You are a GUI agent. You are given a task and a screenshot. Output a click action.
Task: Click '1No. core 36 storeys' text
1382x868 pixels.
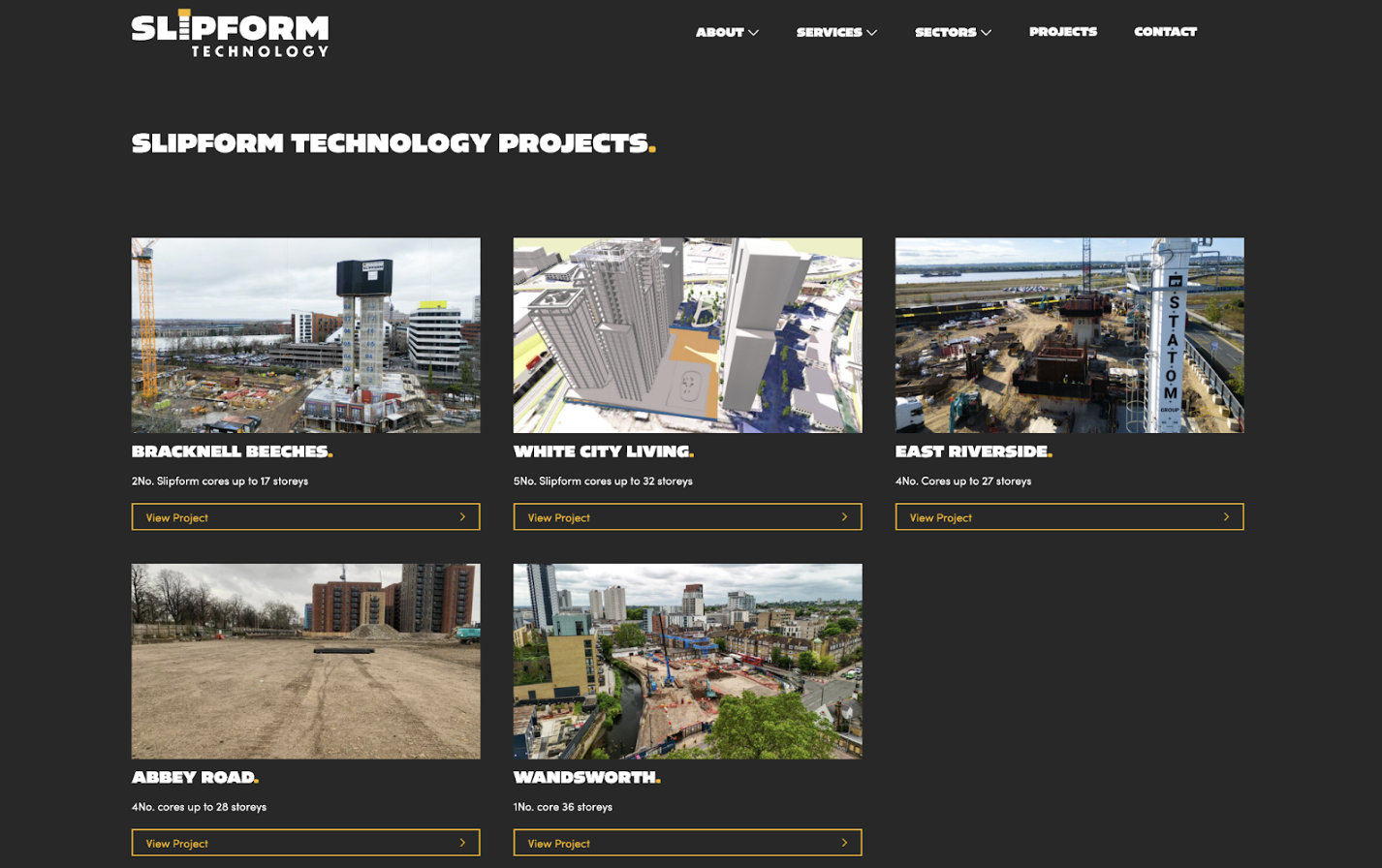pyautogui.click(x=563, y=806)
